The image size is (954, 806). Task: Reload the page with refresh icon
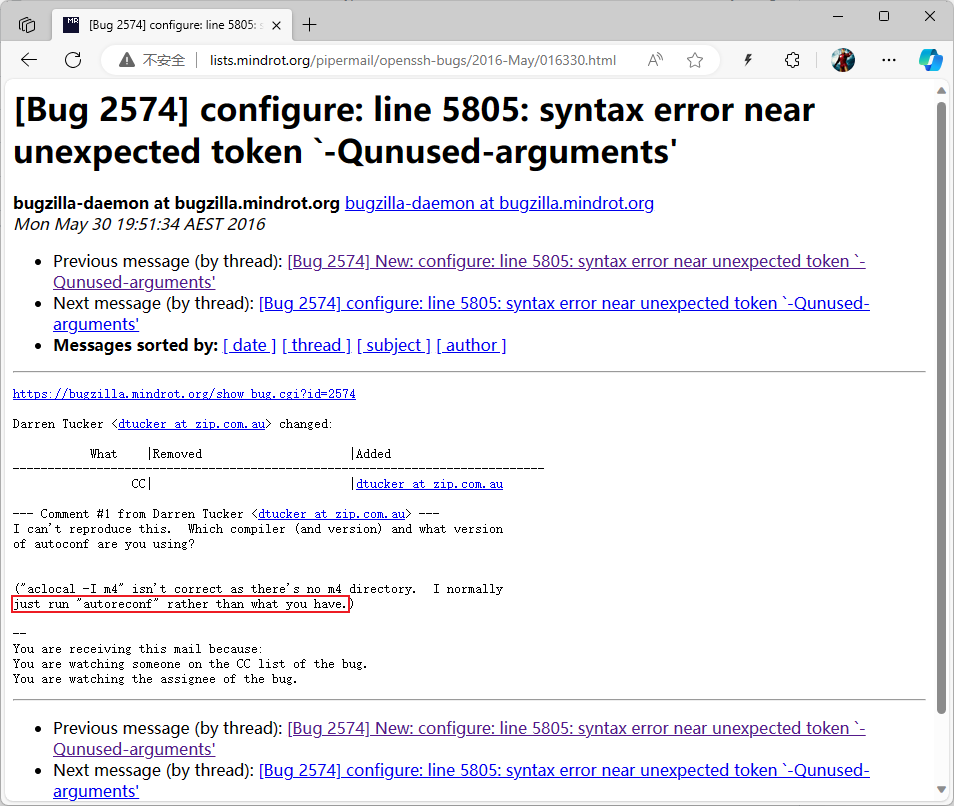click(73, 60)
